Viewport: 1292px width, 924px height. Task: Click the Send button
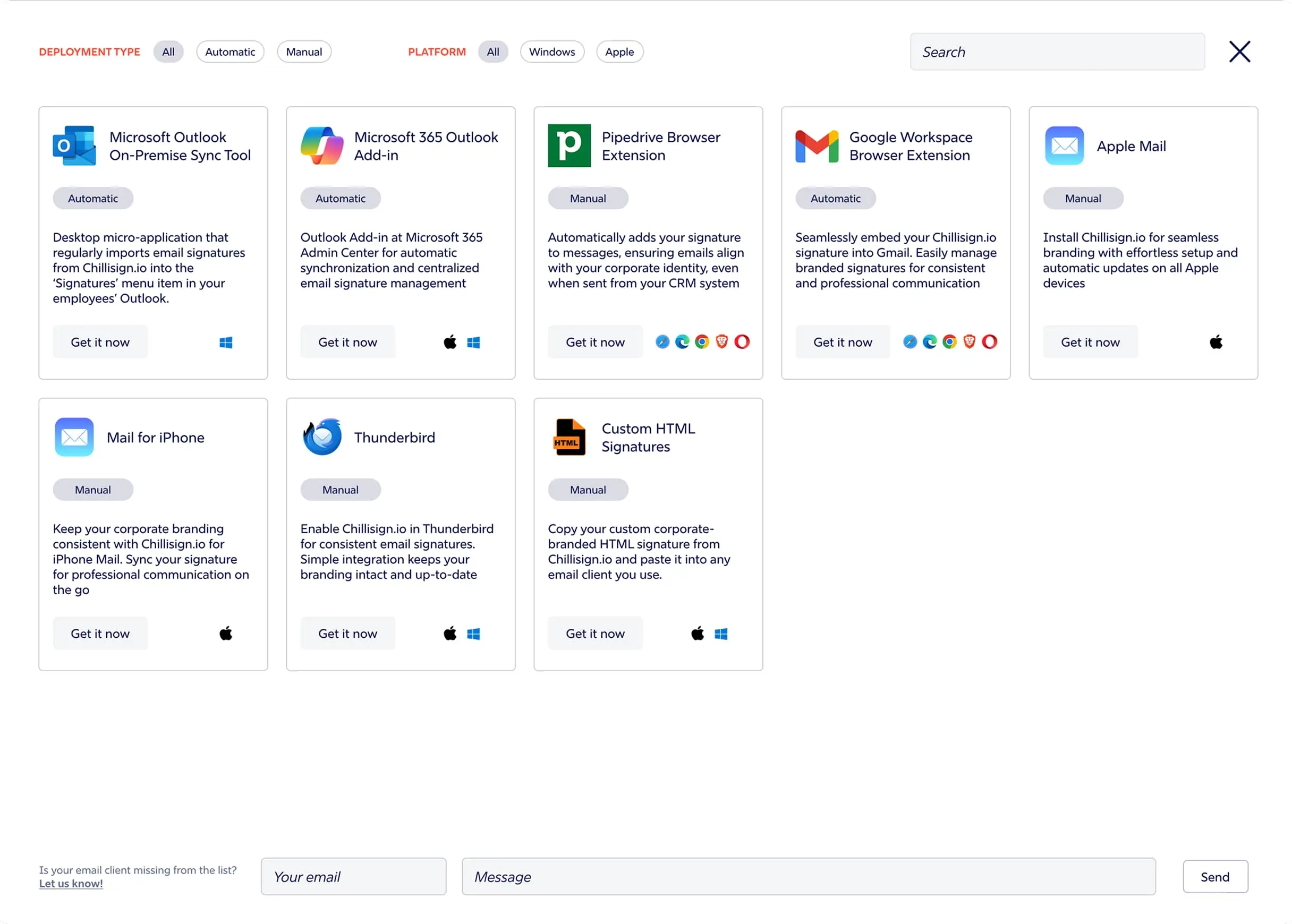(x=1215, y=876)
